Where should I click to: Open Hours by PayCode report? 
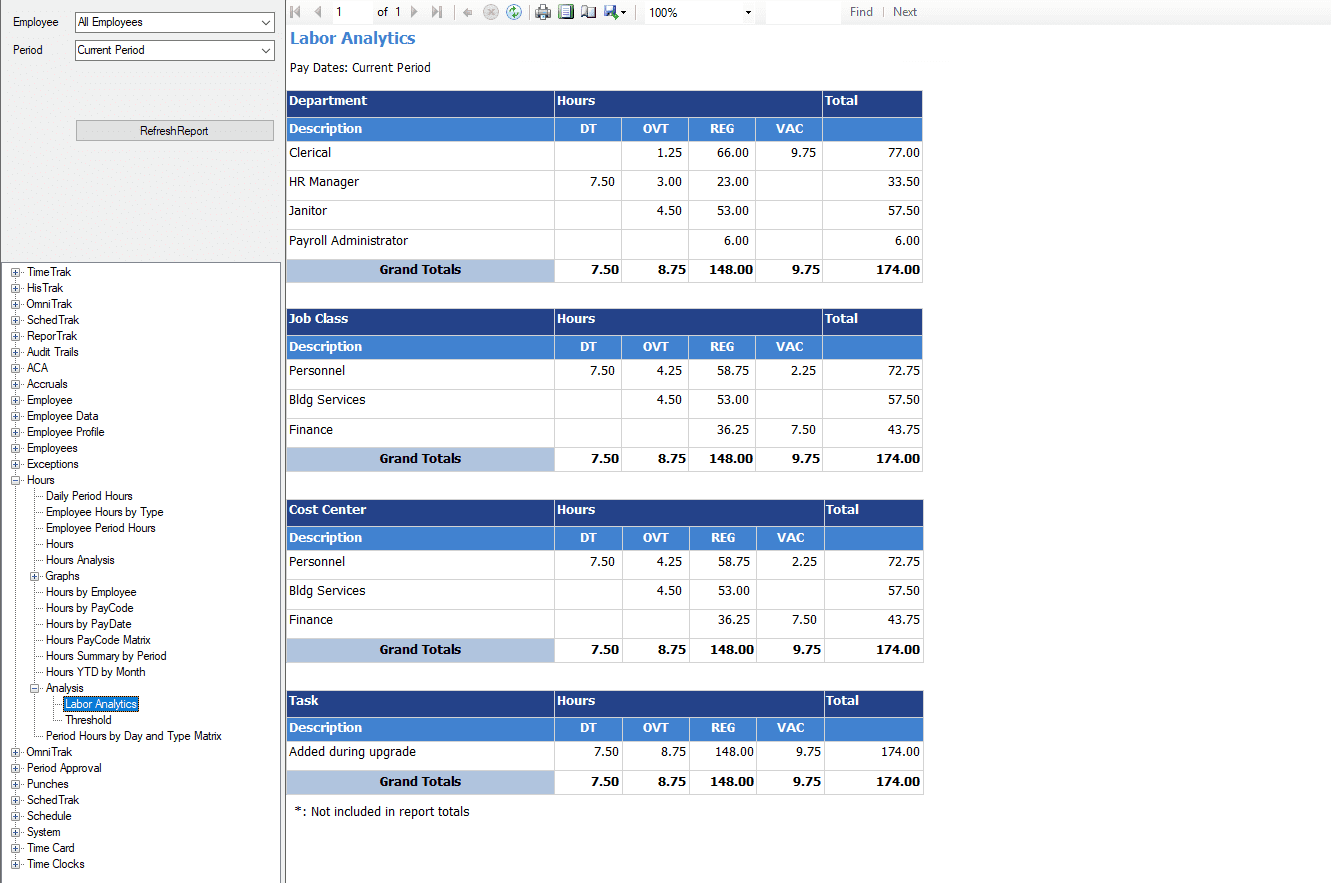click(x=89, y=608)
